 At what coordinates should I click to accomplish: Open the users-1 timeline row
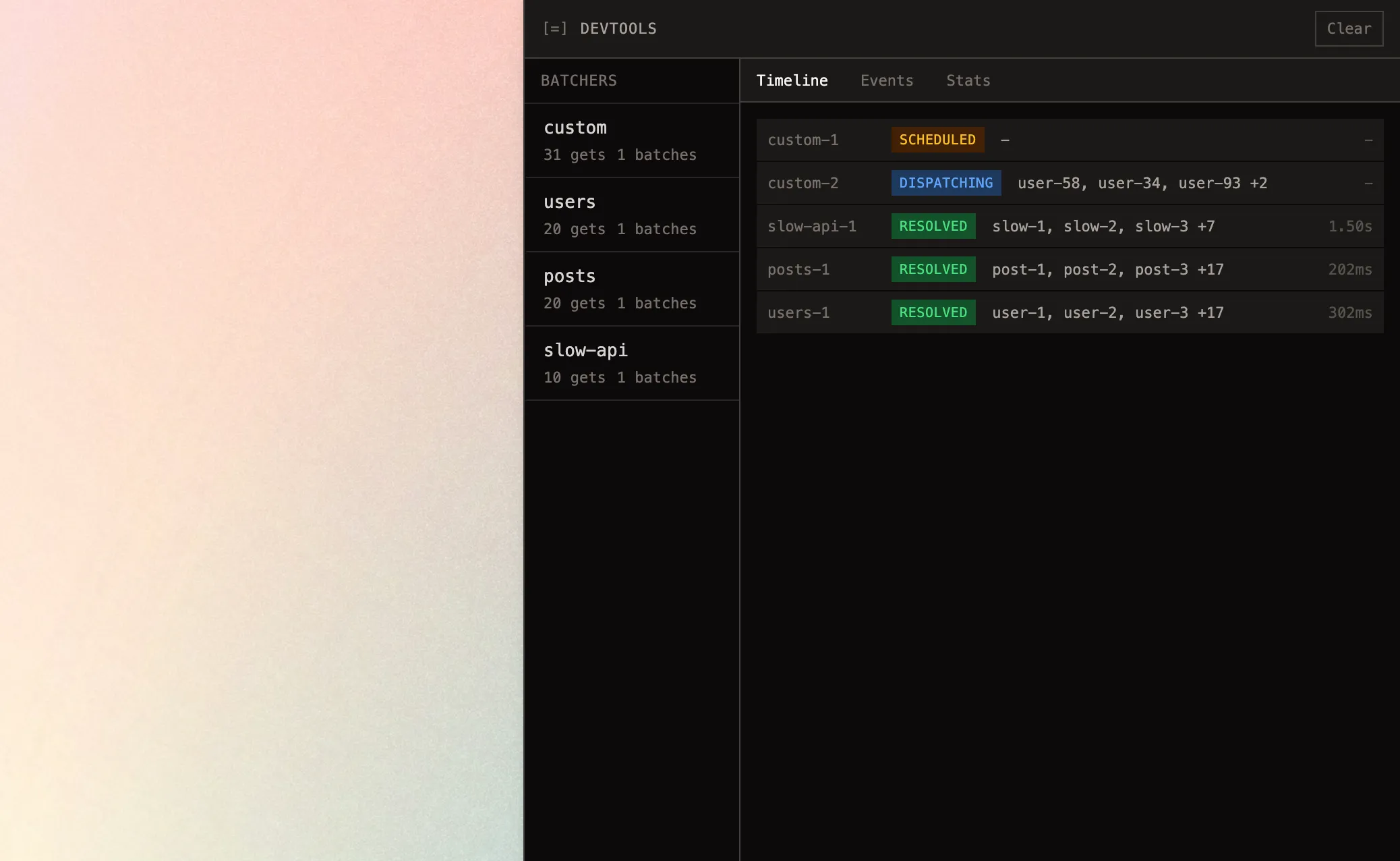[1070, 312]
